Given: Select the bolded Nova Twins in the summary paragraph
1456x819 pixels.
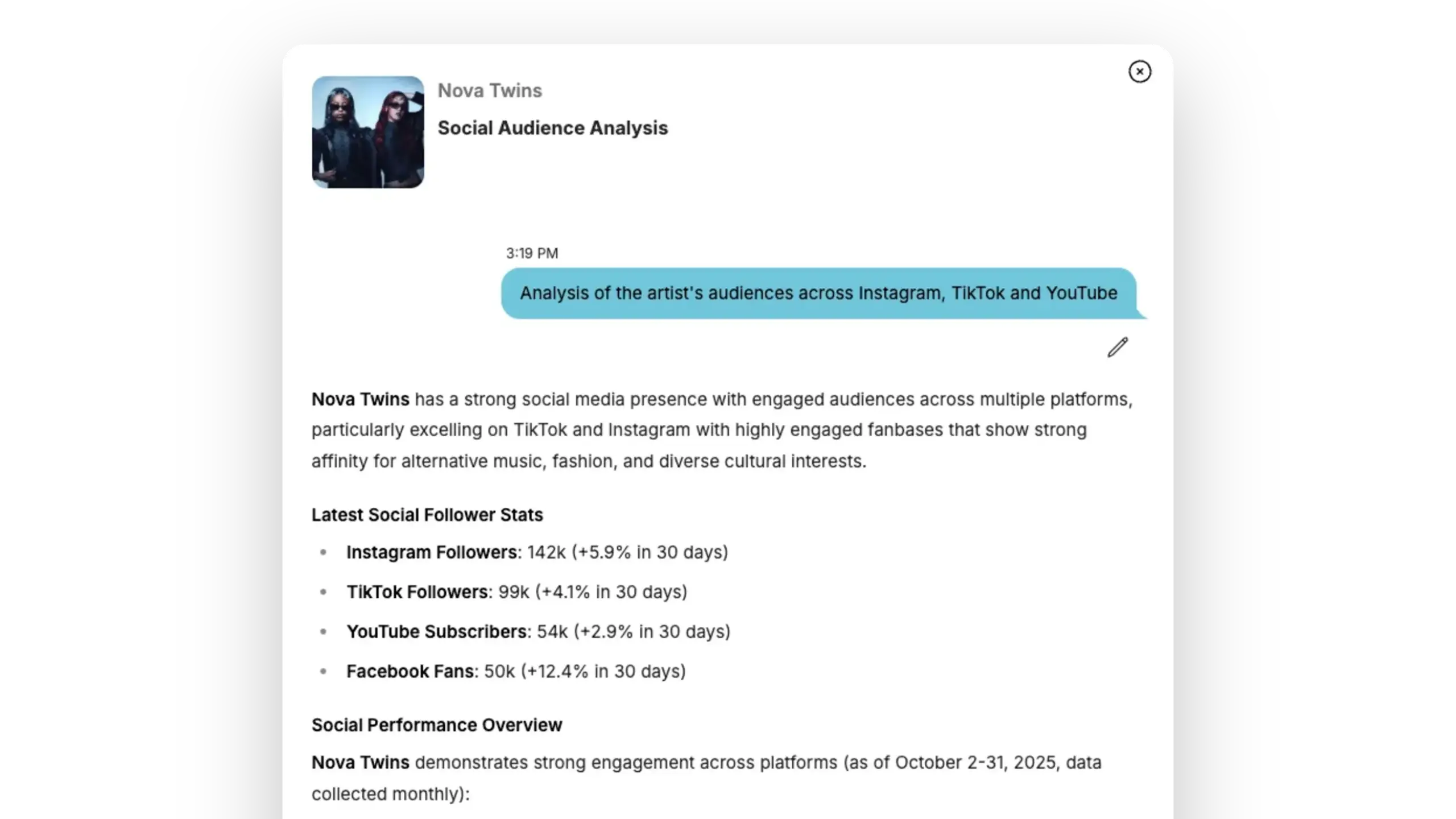Looking at the screenshot, I should pos(359,399).
